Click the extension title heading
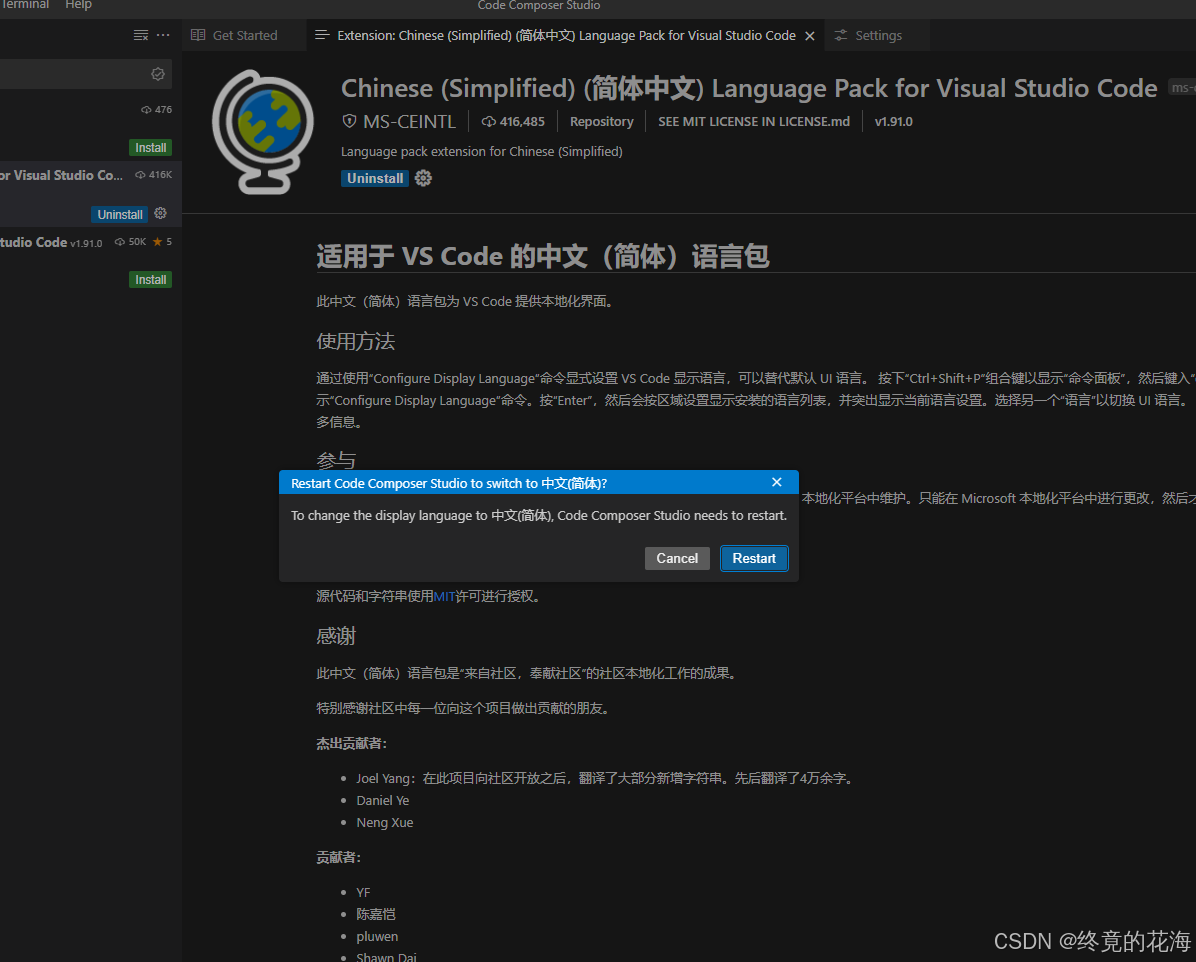The width and height of the screenshot is (1196, 962). [749, 88]
